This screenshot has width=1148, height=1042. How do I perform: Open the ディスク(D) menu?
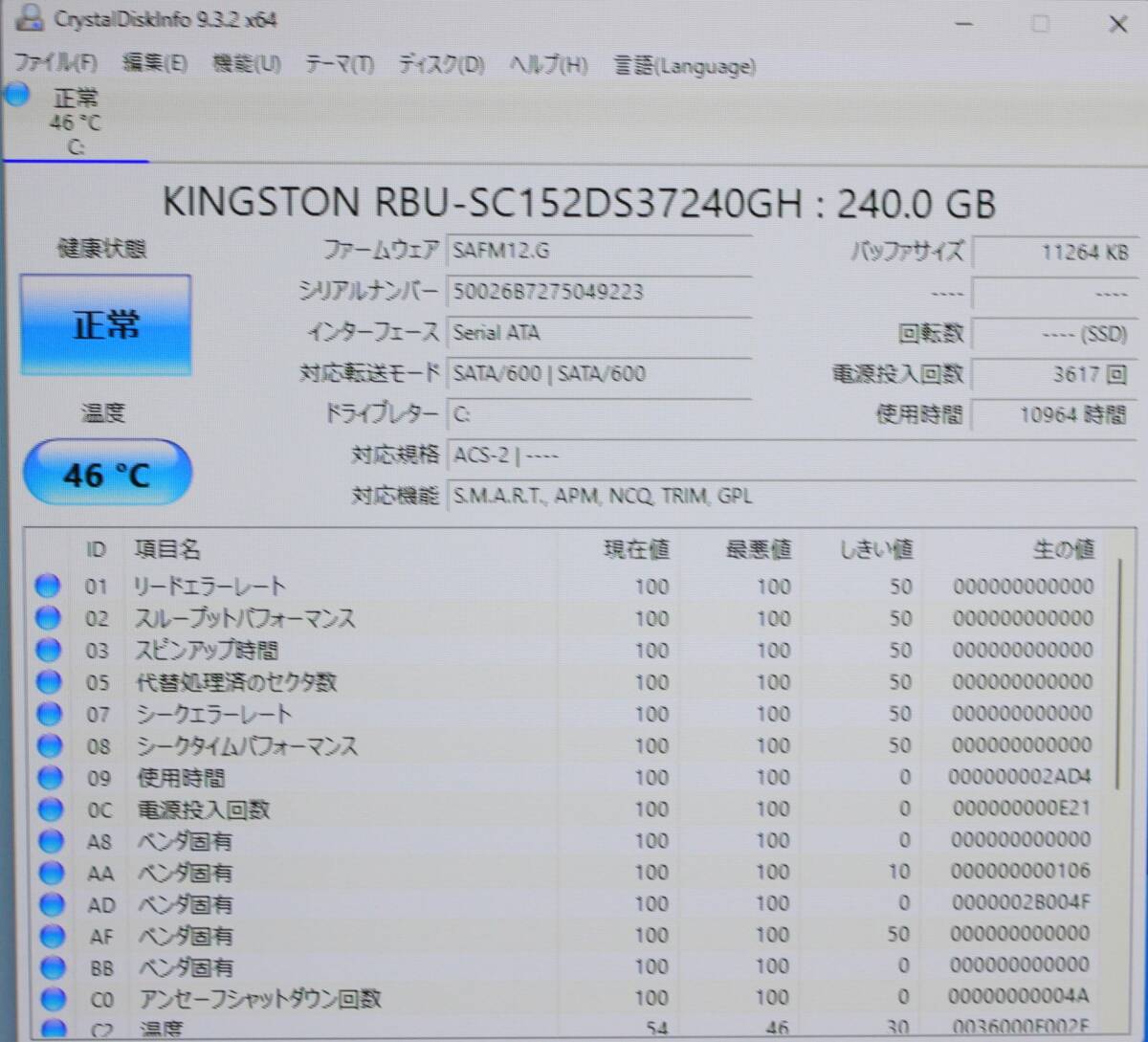[441, 65]
